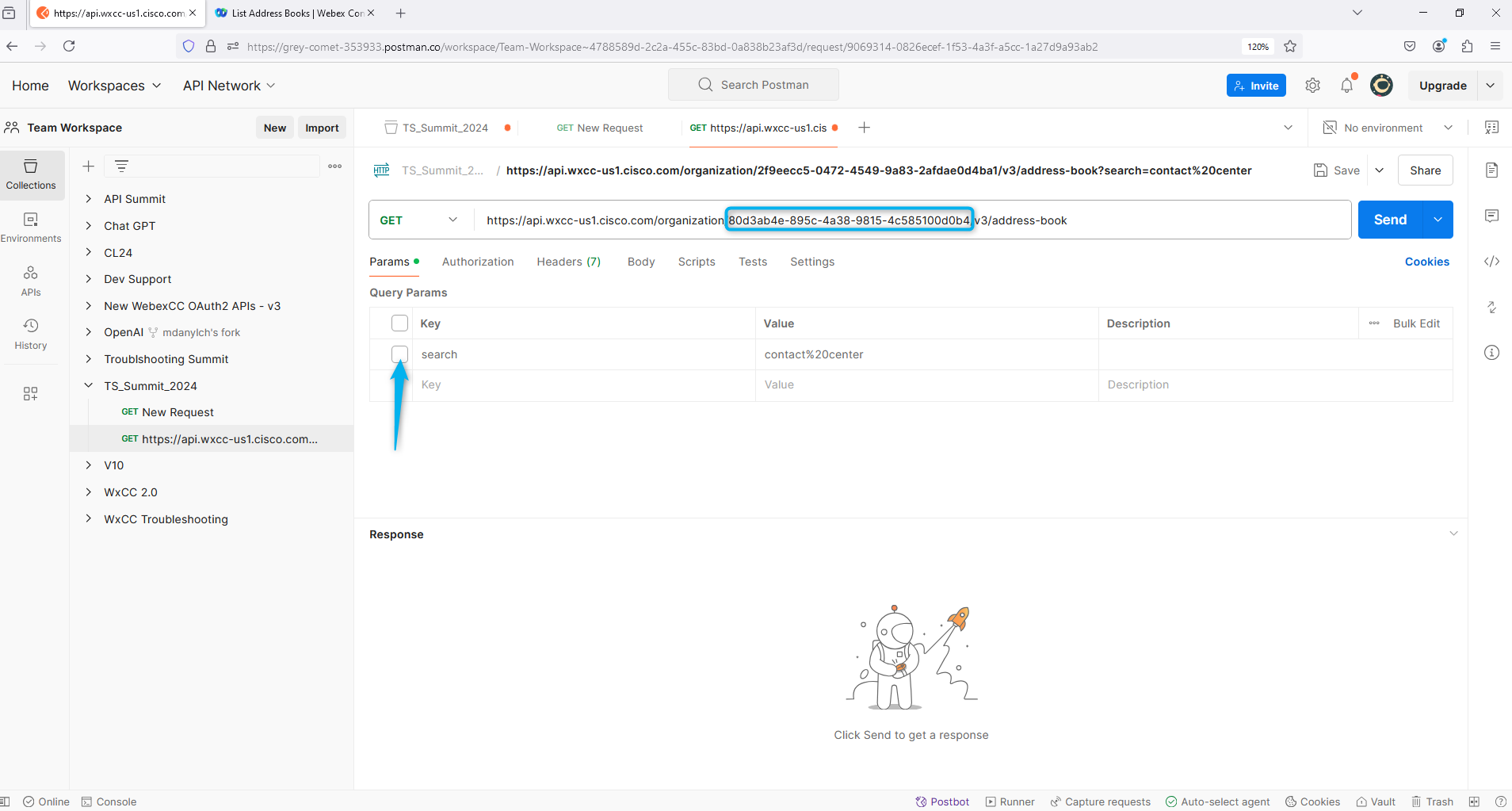Image resolution: width=1512 pixels, height=811 pixels.
Task: Open the Vault in the status bar
Action: coord(1376,801)
